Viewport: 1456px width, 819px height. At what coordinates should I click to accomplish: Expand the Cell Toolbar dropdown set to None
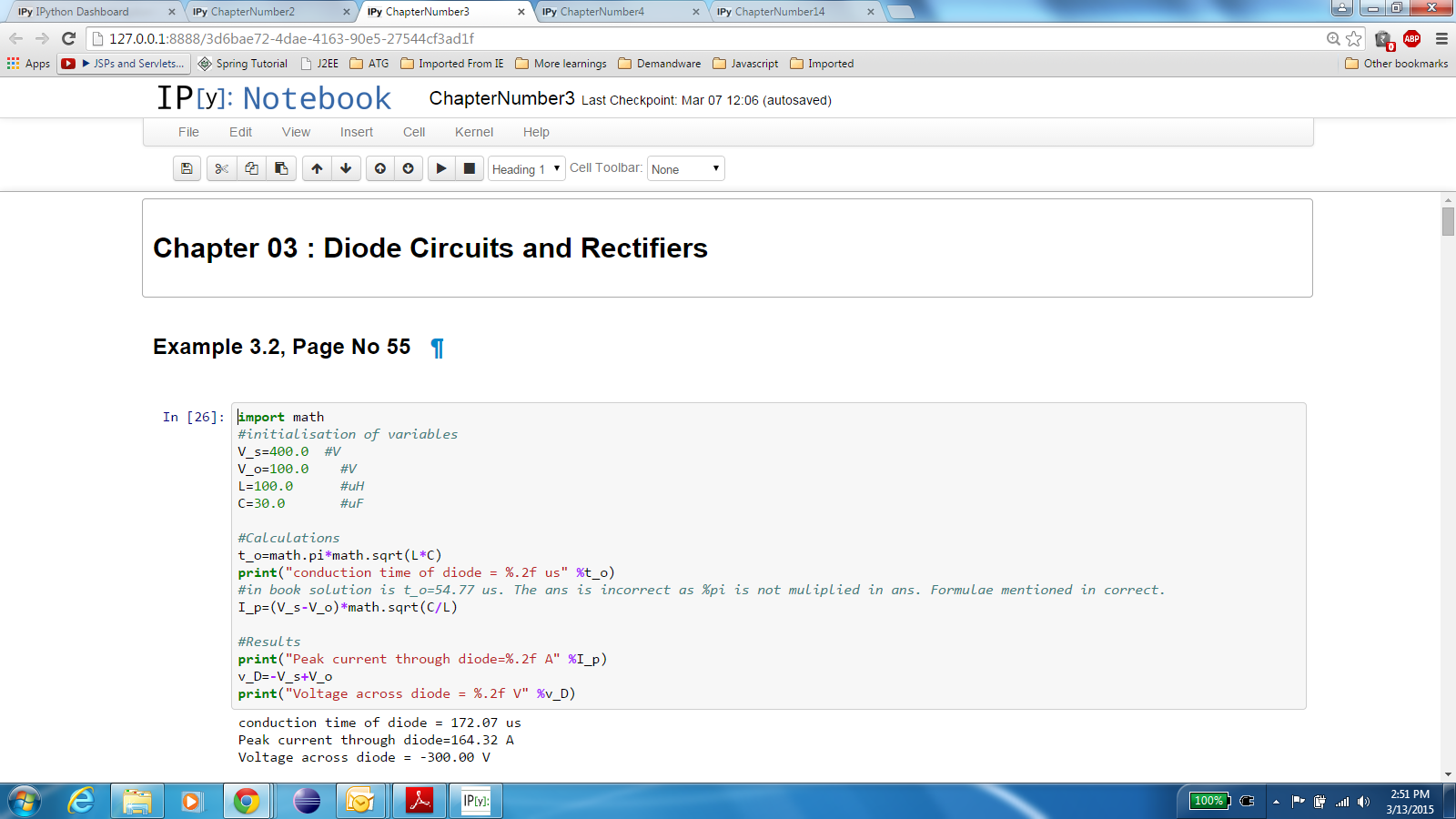pos(685,169)
